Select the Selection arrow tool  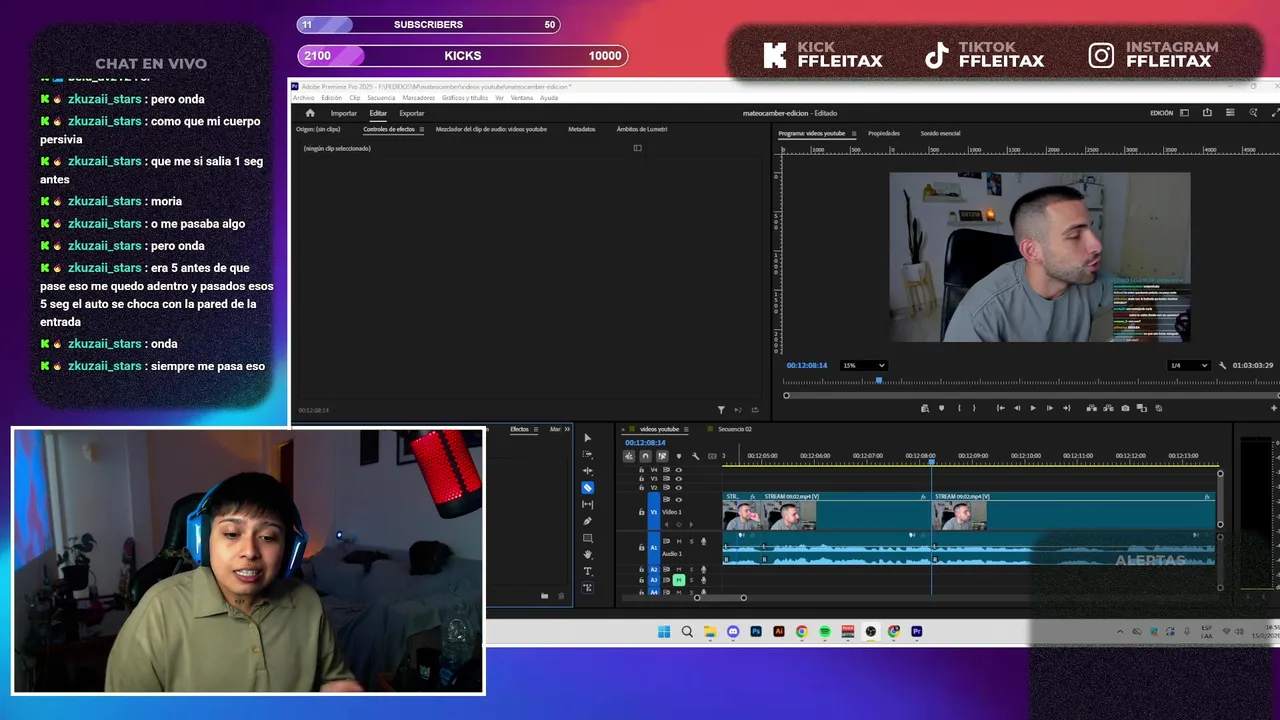coord(588,438)
